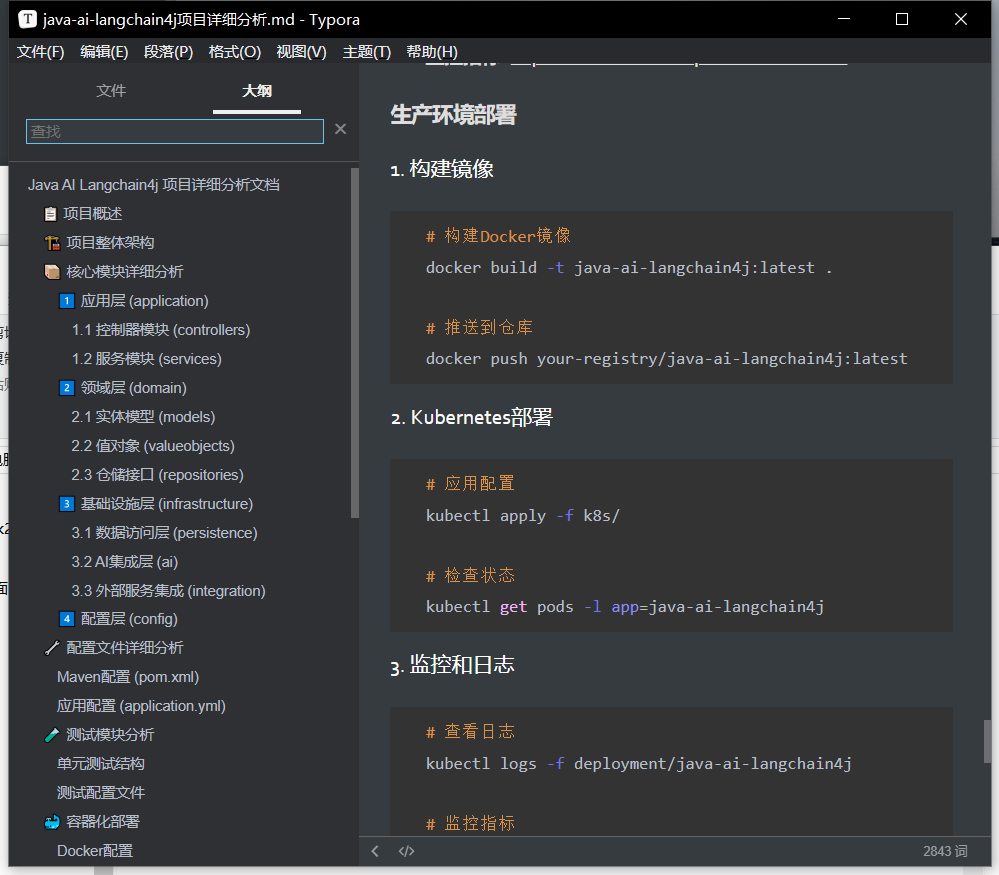Open the 主题(T) menu

click(x=366, y=52)
